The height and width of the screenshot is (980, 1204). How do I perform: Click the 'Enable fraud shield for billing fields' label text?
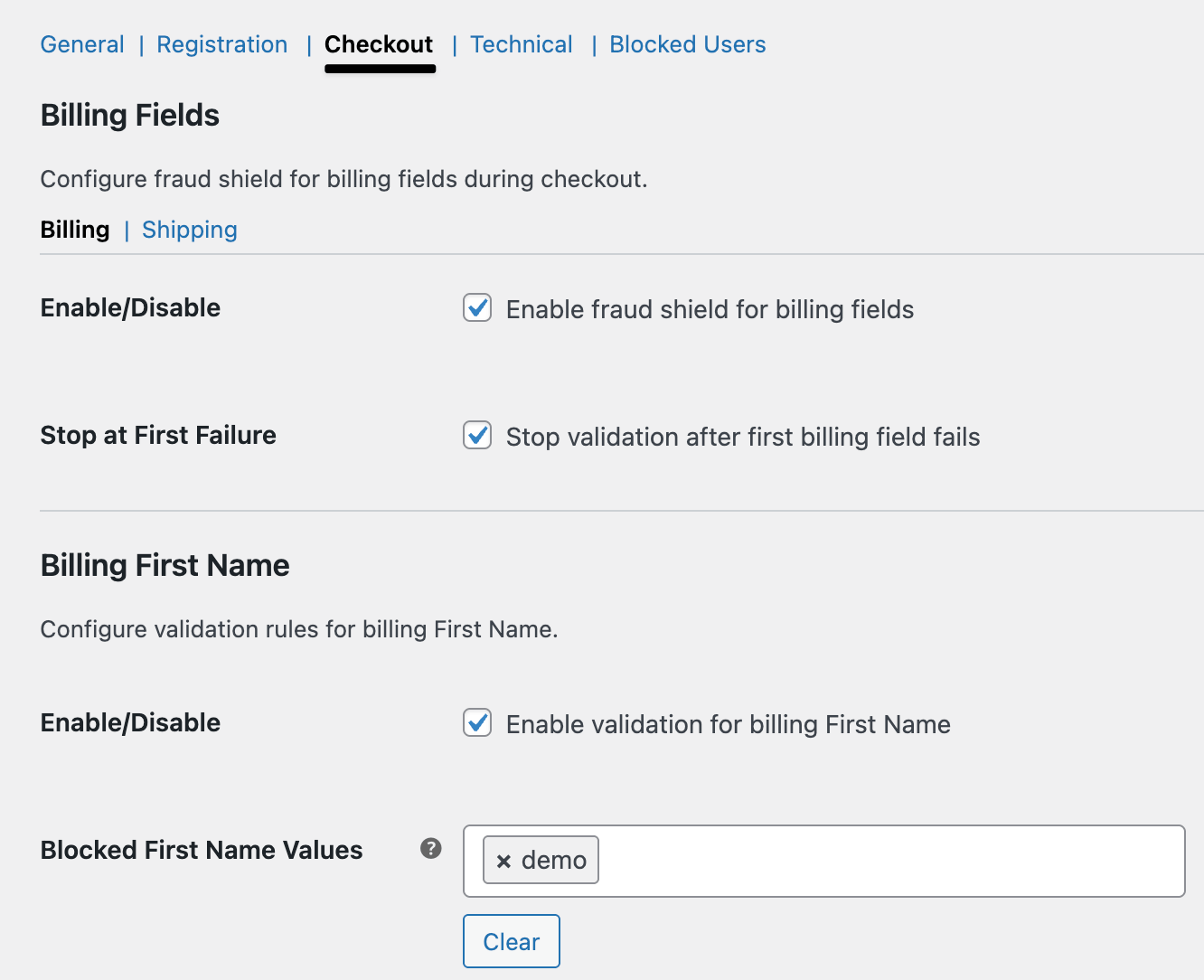[x=710, y=309]
